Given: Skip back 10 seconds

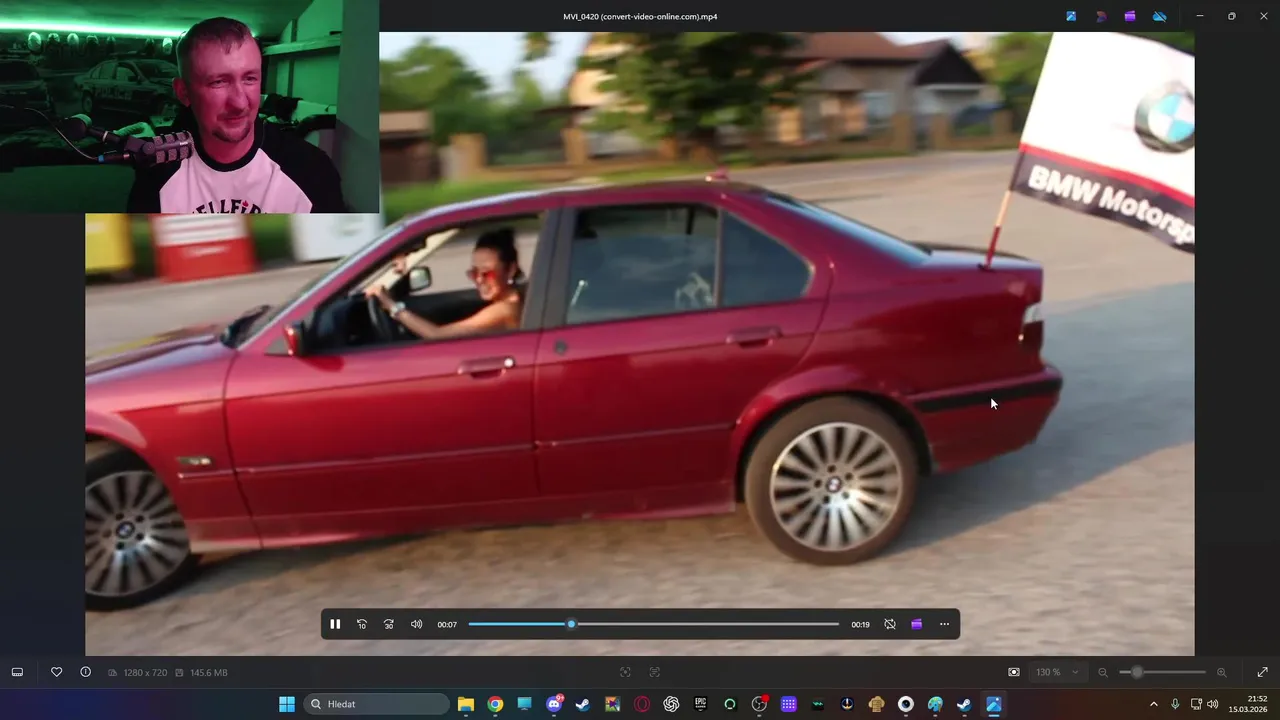Looking at the screenshot, I should pos(362,624).
